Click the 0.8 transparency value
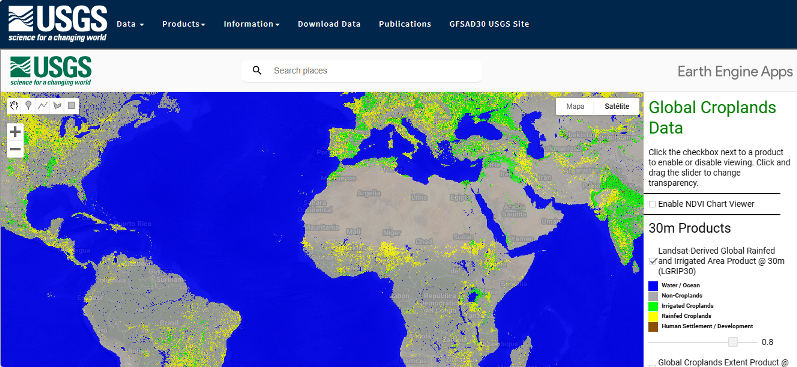This screenshot has height=367, width=797. tap(768, 342)
